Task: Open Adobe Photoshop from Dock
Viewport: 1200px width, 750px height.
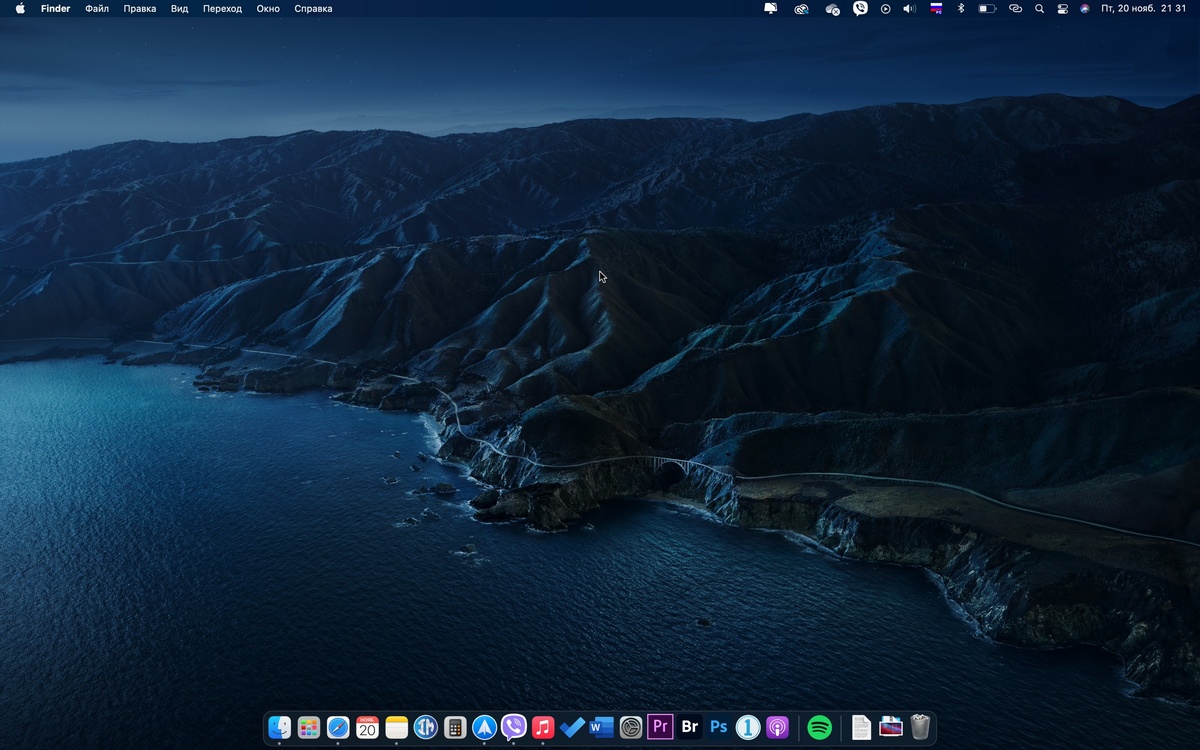Action: [719, 727]
